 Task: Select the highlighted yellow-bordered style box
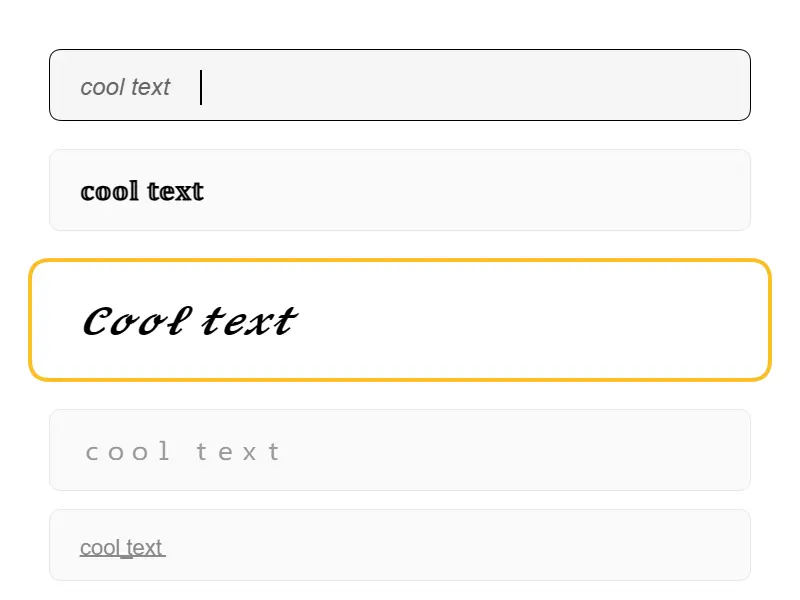tap(400, 320)
